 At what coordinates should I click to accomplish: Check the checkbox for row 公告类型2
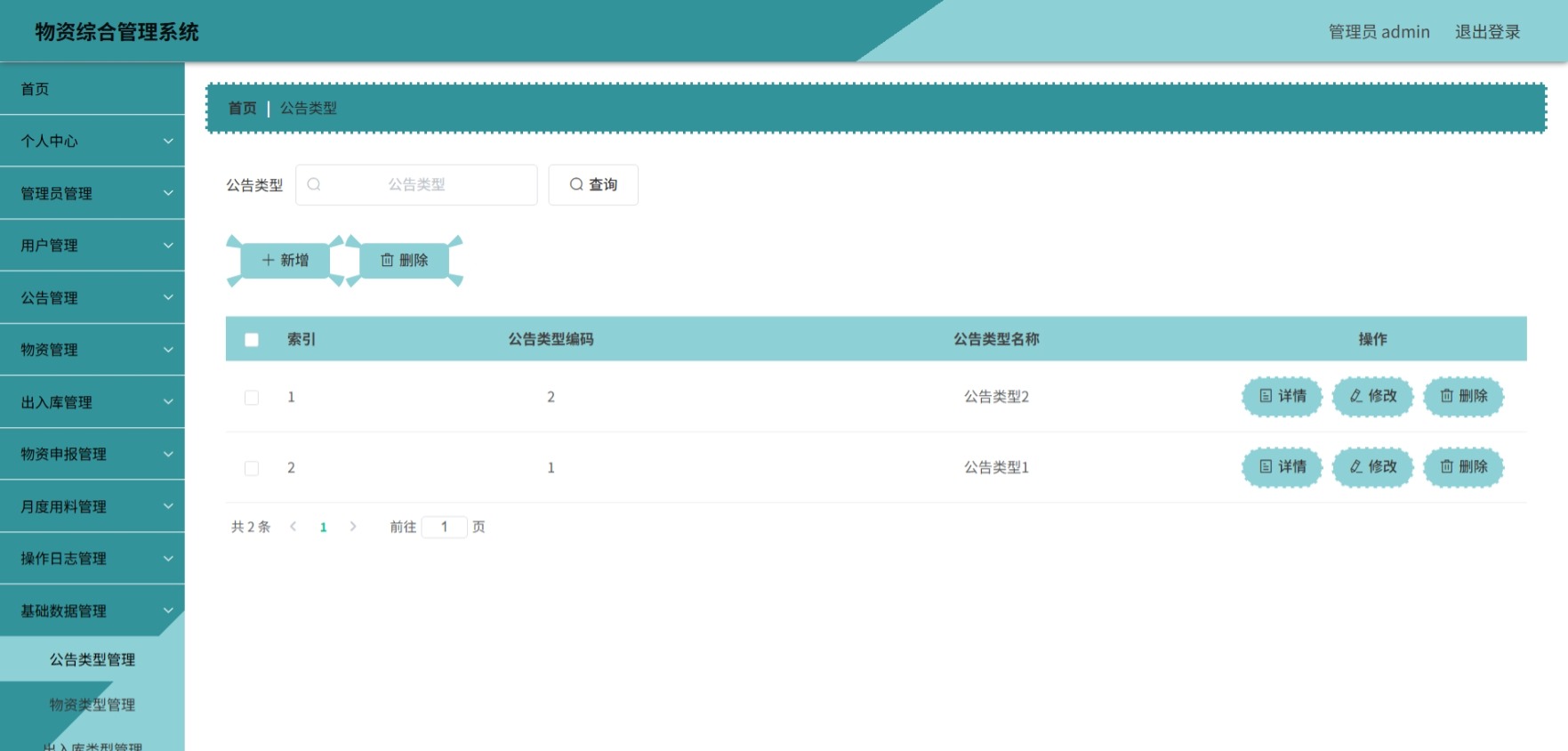[x=252, y=397]
